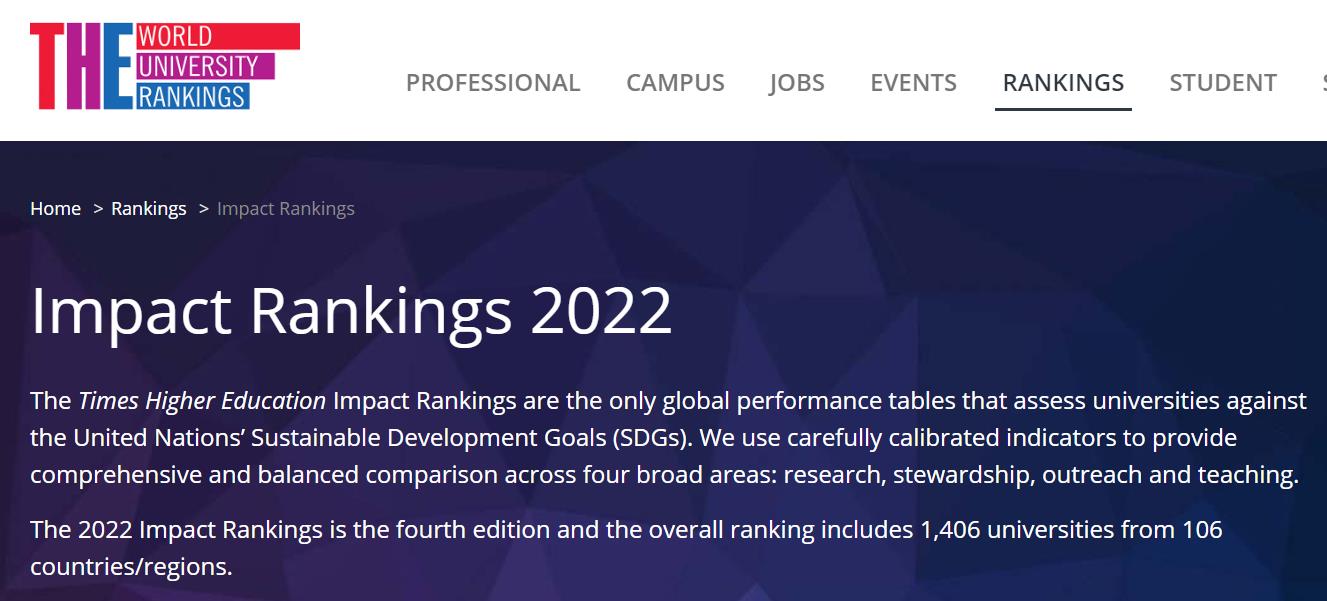This screenshot has width=1327, height=601.
Task: Click the large 'THE' letters in logo
Action: click(x=80, y=67)
